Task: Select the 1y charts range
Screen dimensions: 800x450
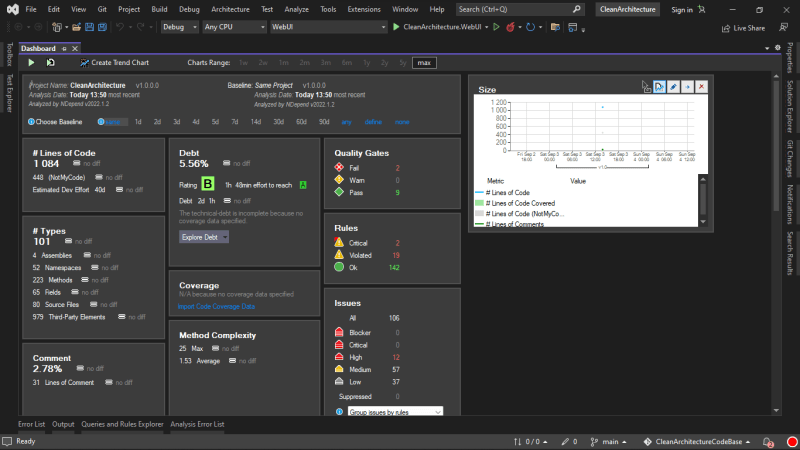Action: (x=366, y=63)
